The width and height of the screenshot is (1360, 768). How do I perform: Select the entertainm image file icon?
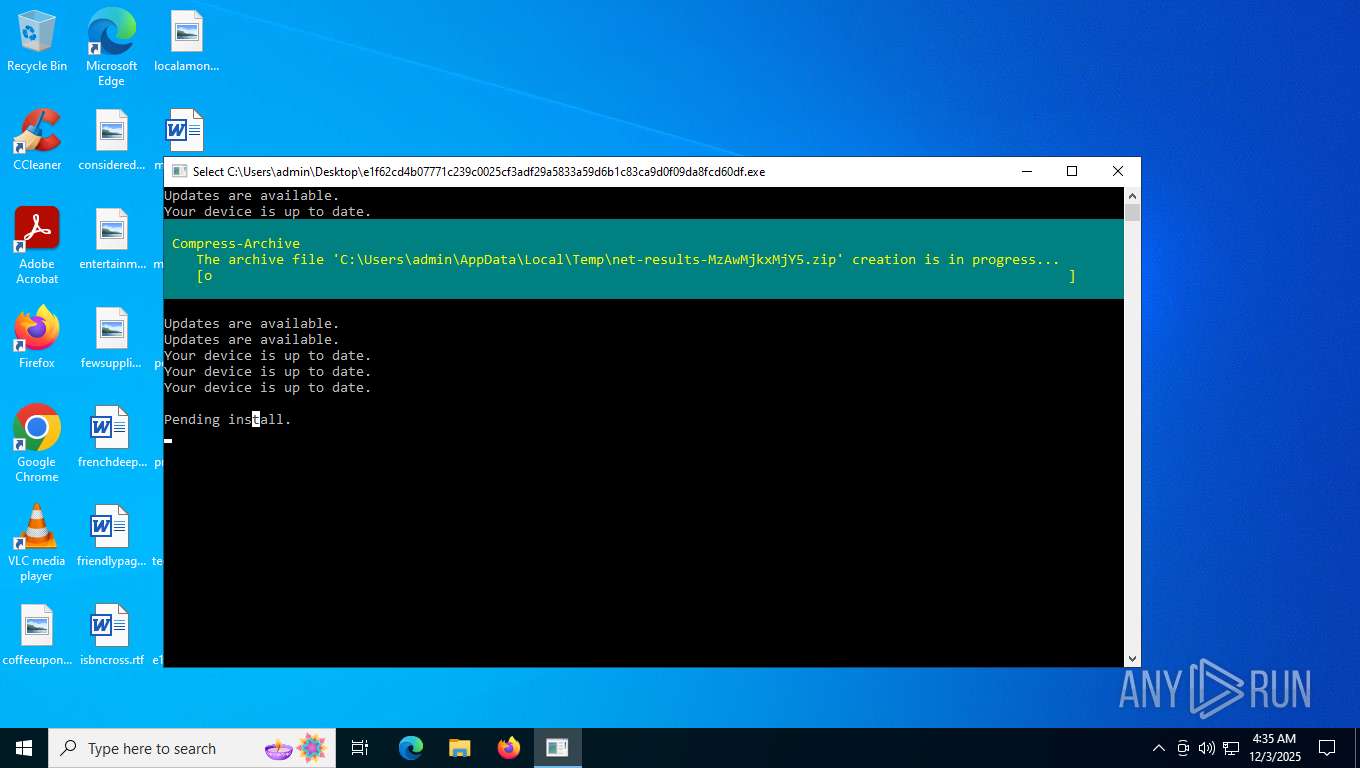[x=111, y=240]
